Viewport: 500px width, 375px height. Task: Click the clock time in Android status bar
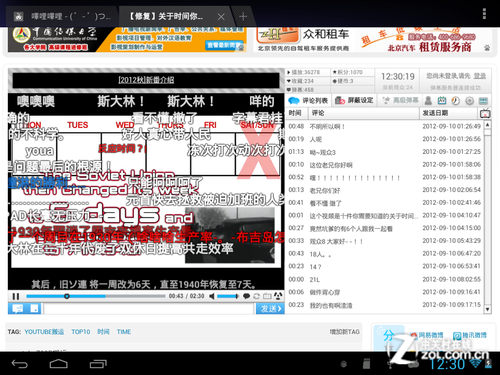click(447, 364)
